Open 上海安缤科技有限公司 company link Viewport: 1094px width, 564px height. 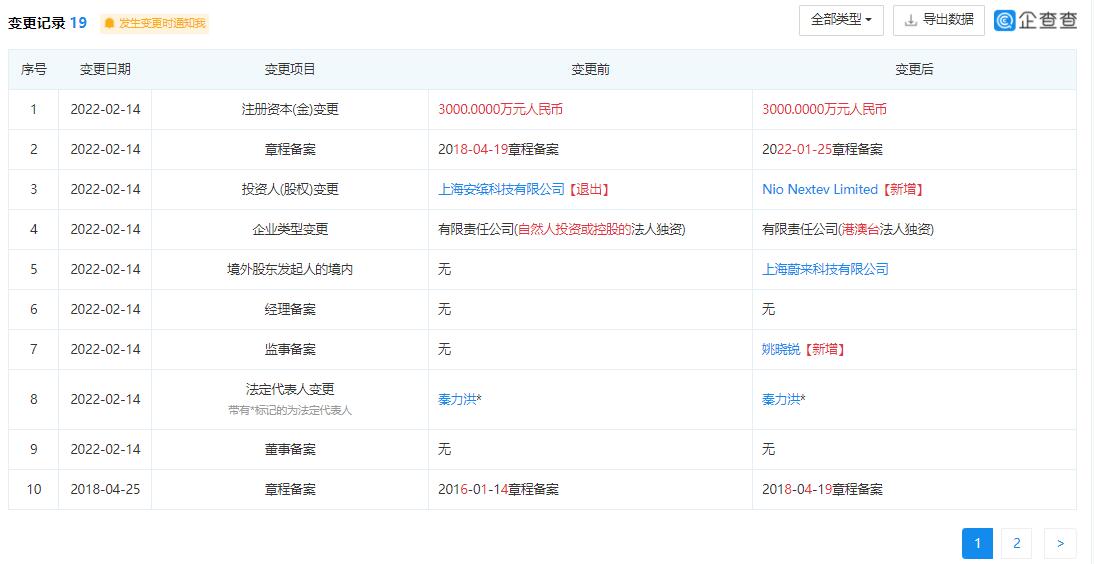click(x=501, y=189)
